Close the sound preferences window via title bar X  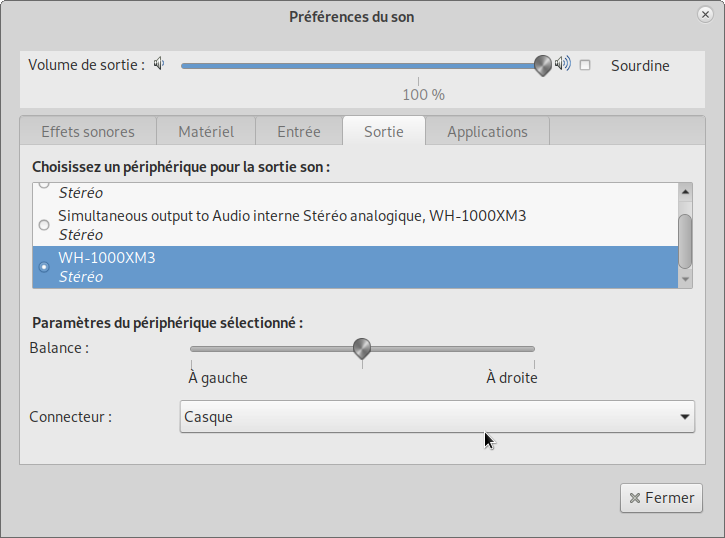[704, 15]
